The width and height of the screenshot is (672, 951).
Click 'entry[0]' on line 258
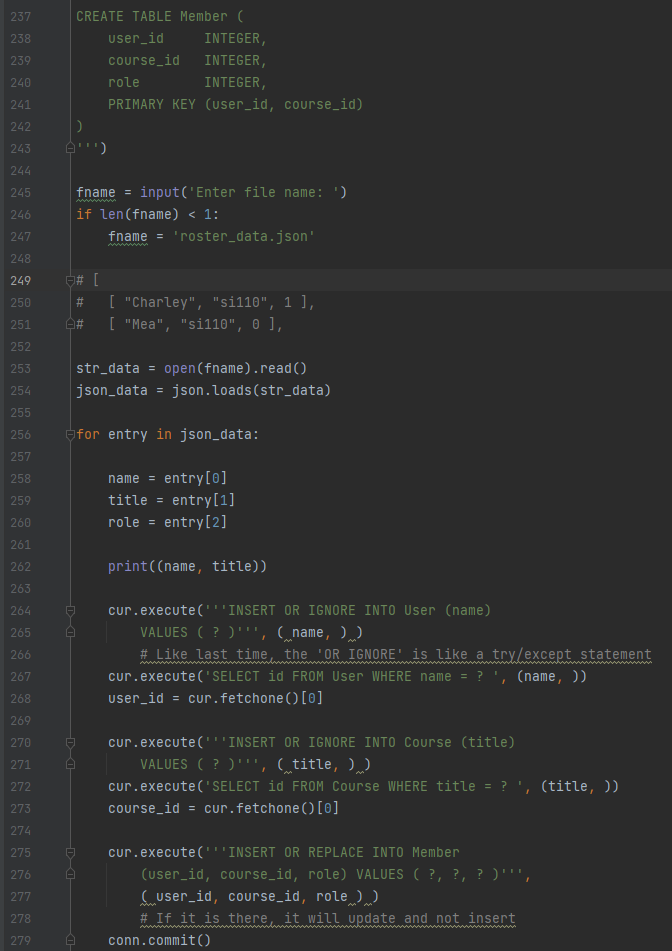click(196, 478)
